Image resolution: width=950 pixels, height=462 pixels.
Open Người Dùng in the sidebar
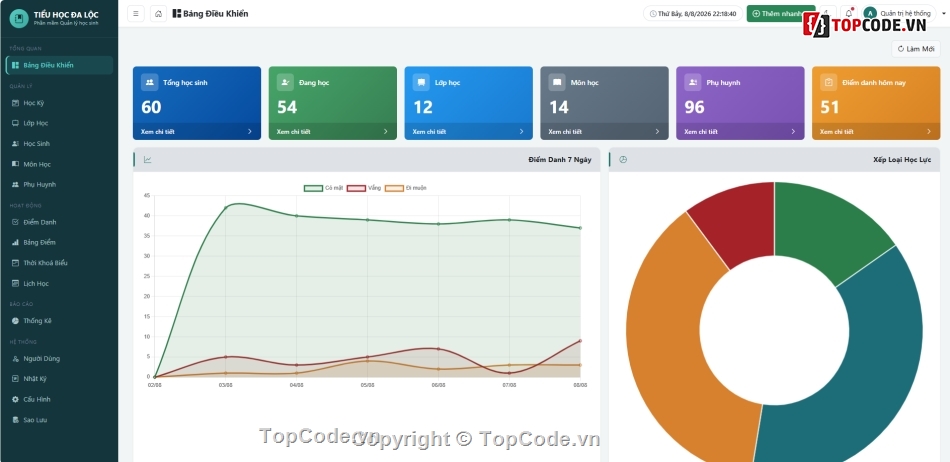[x=59, y=358]
